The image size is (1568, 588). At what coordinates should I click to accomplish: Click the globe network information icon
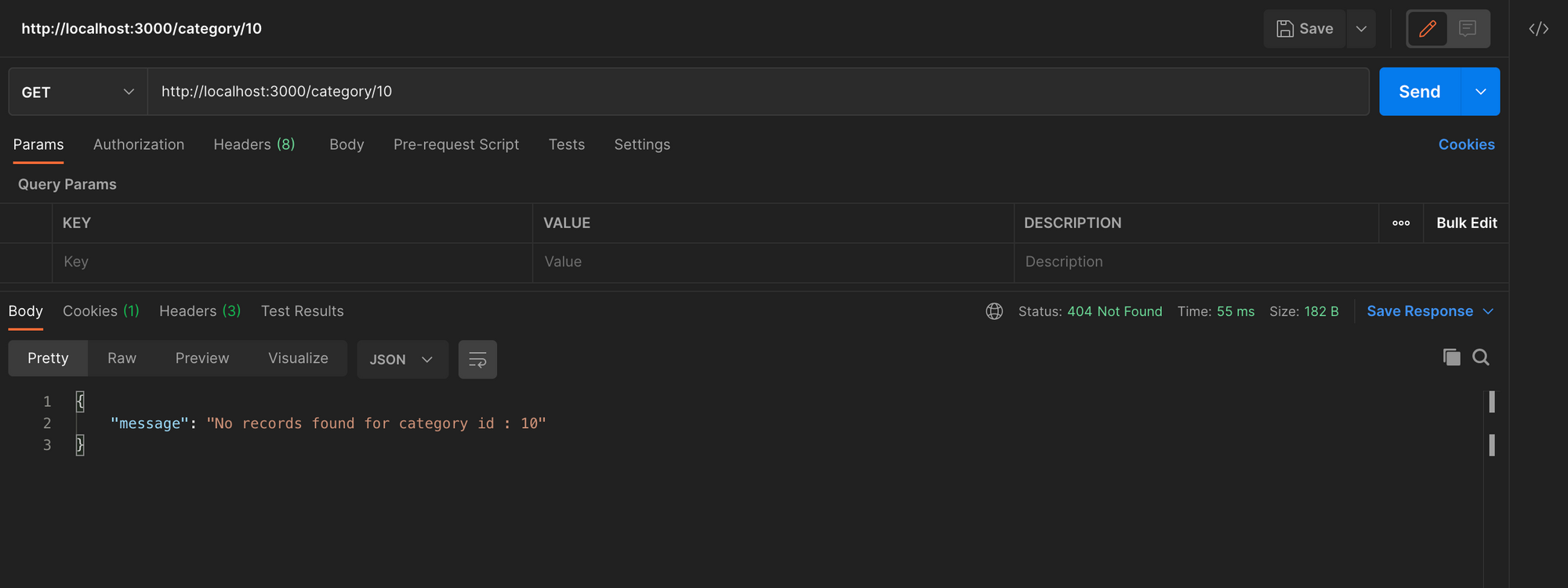click(x=994, y=311)
